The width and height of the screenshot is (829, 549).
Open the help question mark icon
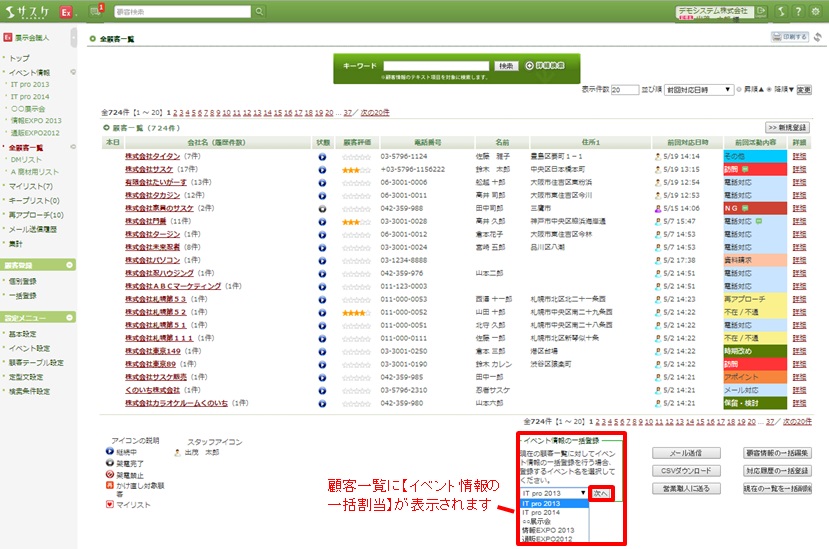[x=796, y=12]
